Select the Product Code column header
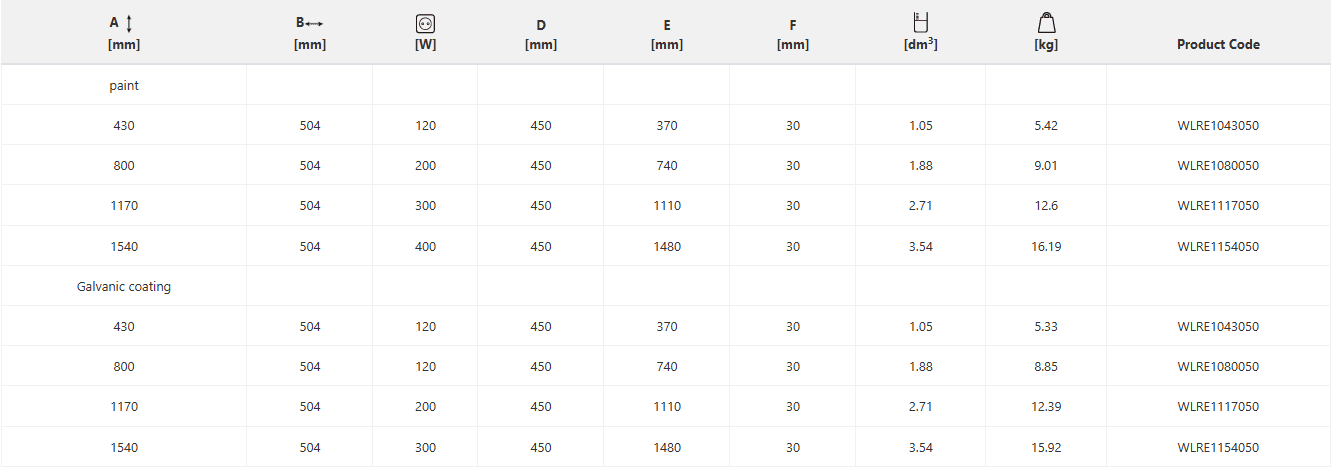The height and width of the screenshot is (467, 1333). pyautogui.click(x=1218, y=45)
